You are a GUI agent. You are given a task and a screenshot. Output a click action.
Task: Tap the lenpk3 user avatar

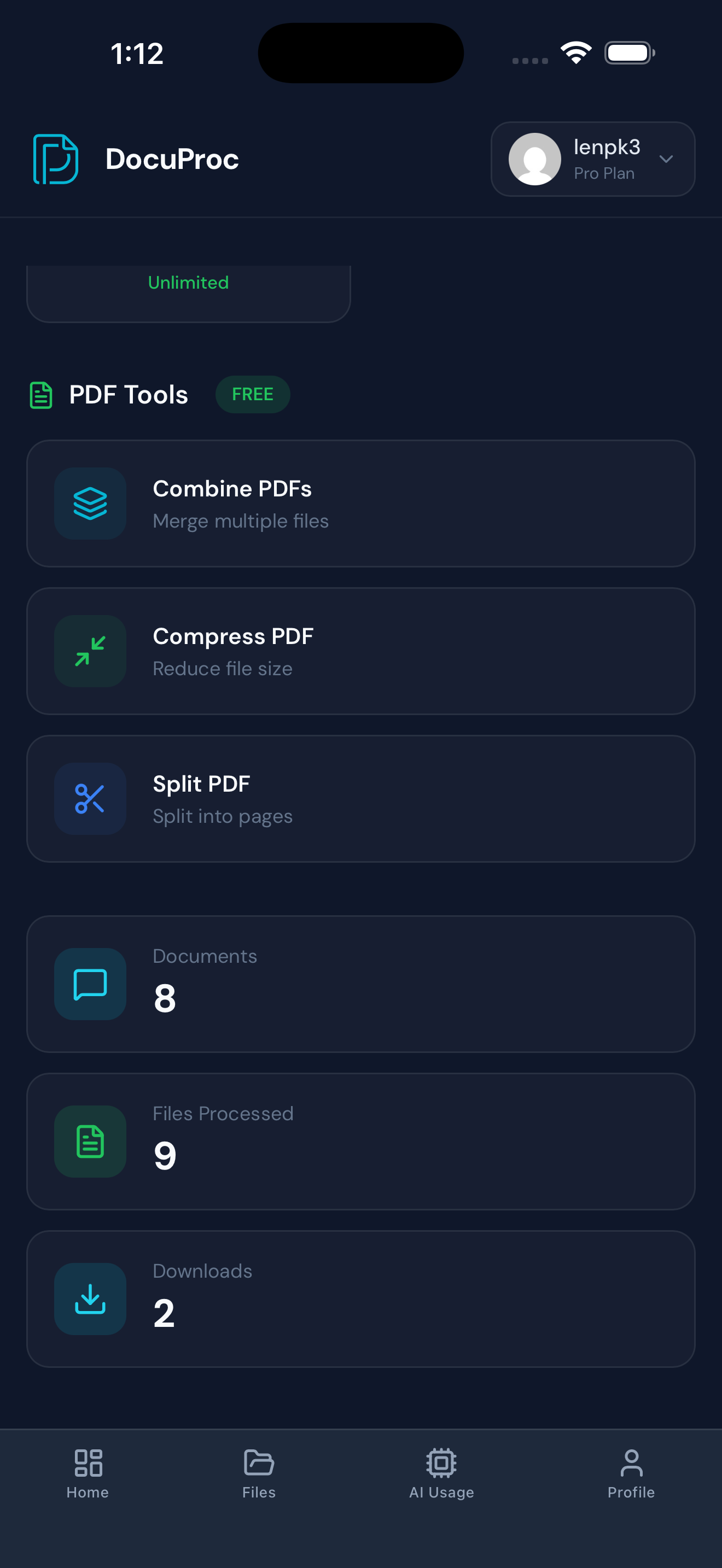click(534, 159)
